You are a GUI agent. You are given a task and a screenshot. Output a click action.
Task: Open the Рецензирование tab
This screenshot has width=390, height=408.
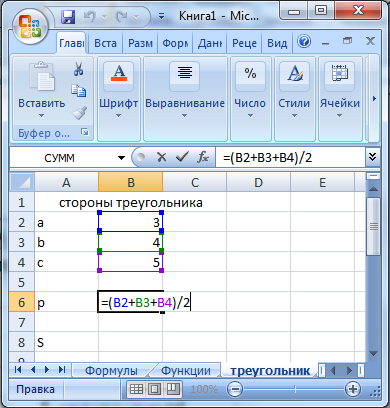click(244, 43)
